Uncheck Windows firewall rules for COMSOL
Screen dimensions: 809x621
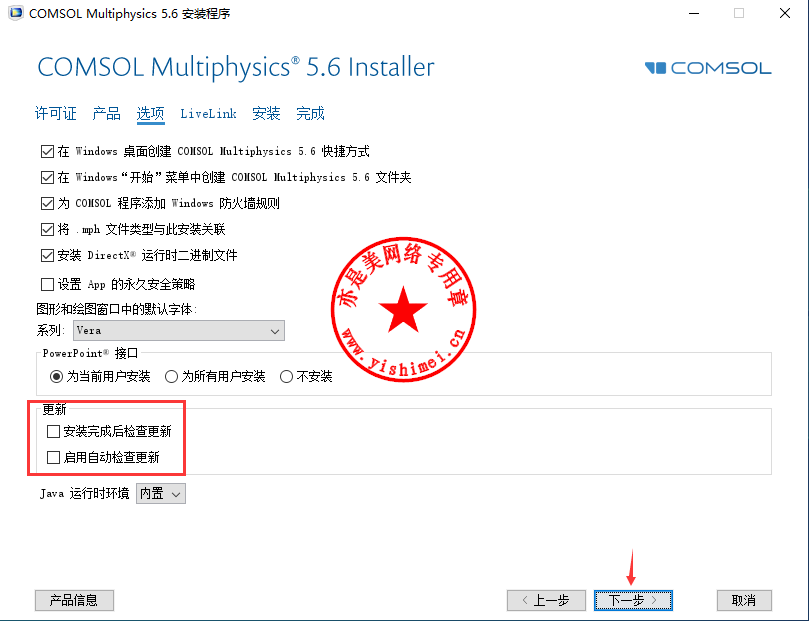tap(47, 203)
